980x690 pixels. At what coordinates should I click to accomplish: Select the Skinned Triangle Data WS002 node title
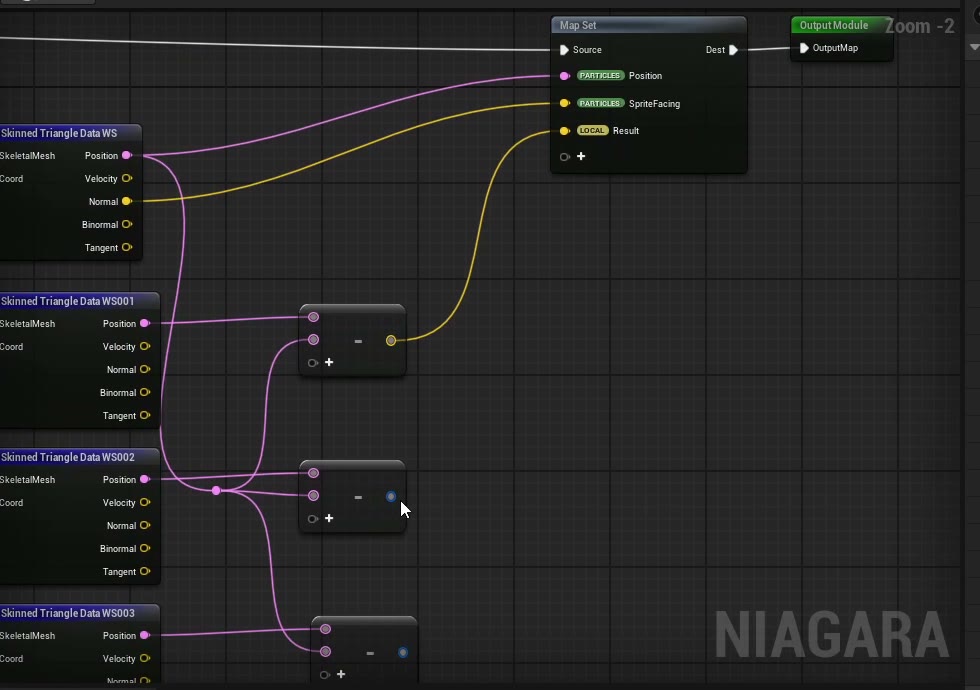tap(68, 458)
